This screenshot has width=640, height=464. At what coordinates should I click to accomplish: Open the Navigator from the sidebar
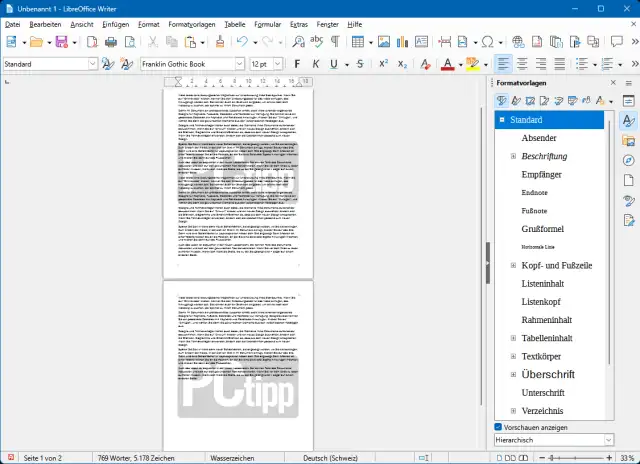click(x=629, y=160)
